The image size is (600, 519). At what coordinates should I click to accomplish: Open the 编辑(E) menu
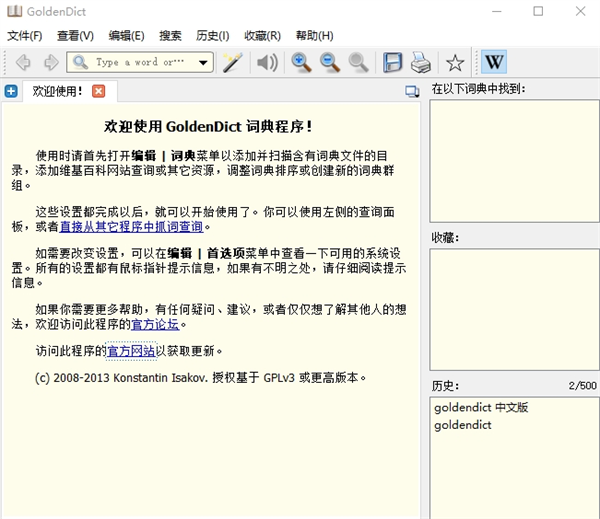coord(126,36)
